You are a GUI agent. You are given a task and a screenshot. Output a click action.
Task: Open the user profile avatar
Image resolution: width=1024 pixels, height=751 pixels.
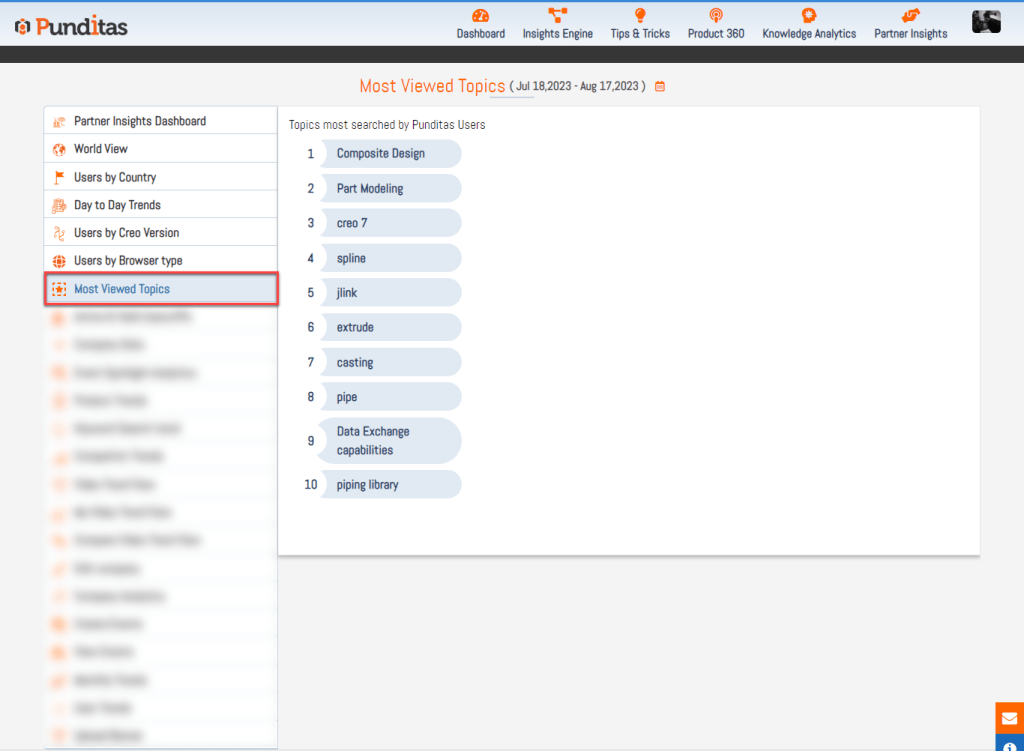click(986, 22)
